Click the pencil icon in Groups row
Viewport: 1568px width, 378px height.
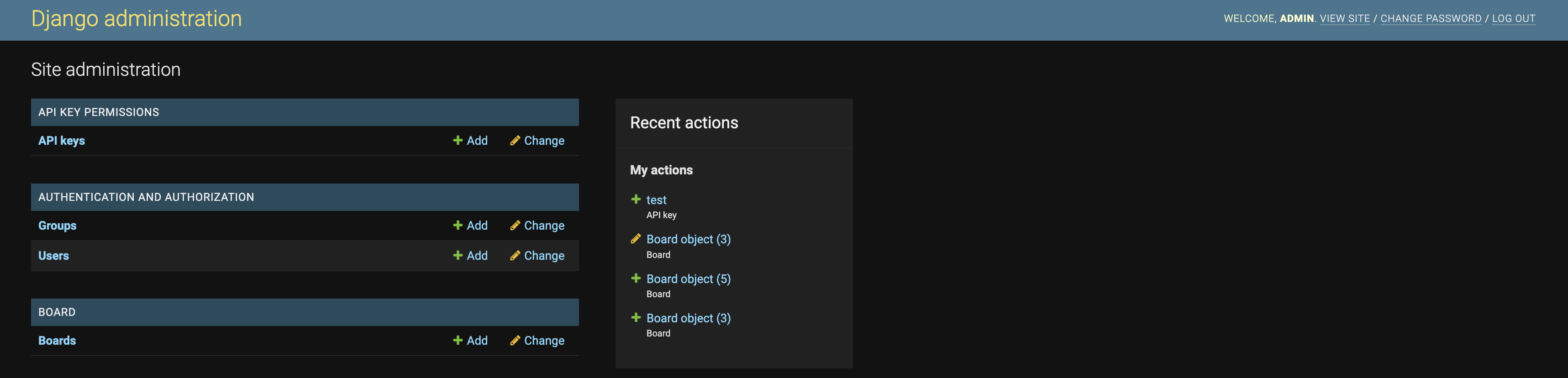[515, 225]
